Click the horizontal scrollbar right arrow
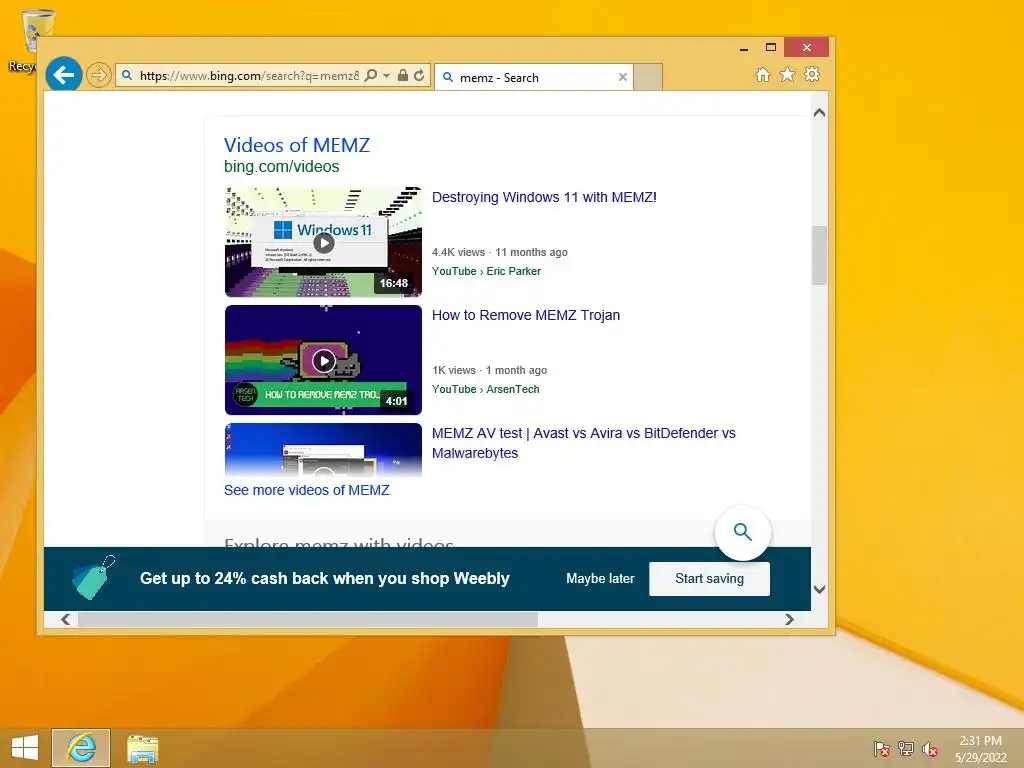 point(789,619)
